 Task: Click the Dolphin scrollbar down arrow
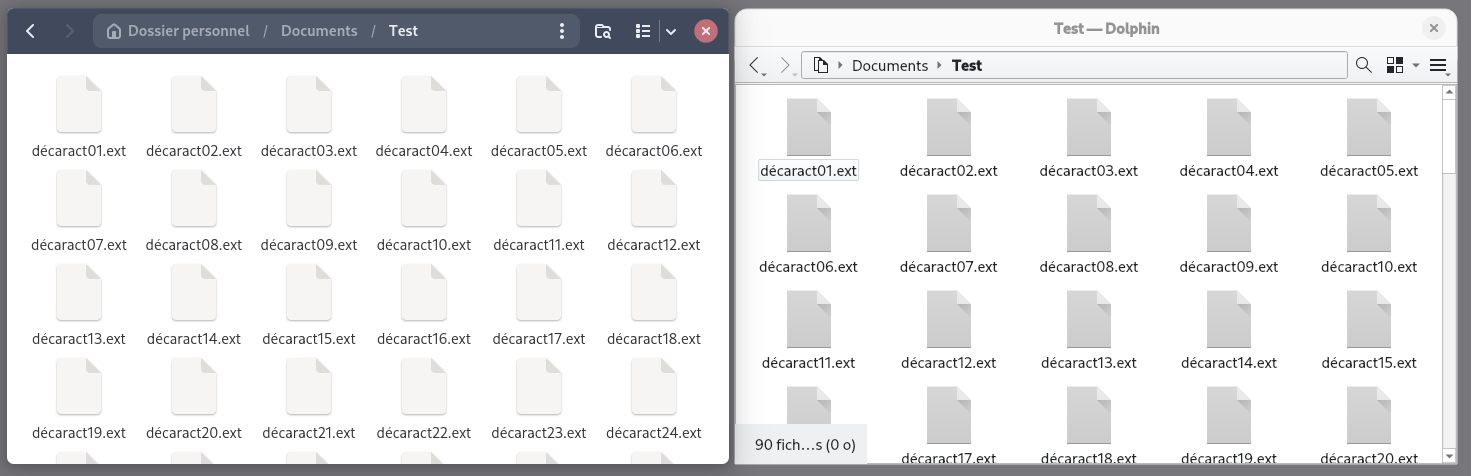1449,457
